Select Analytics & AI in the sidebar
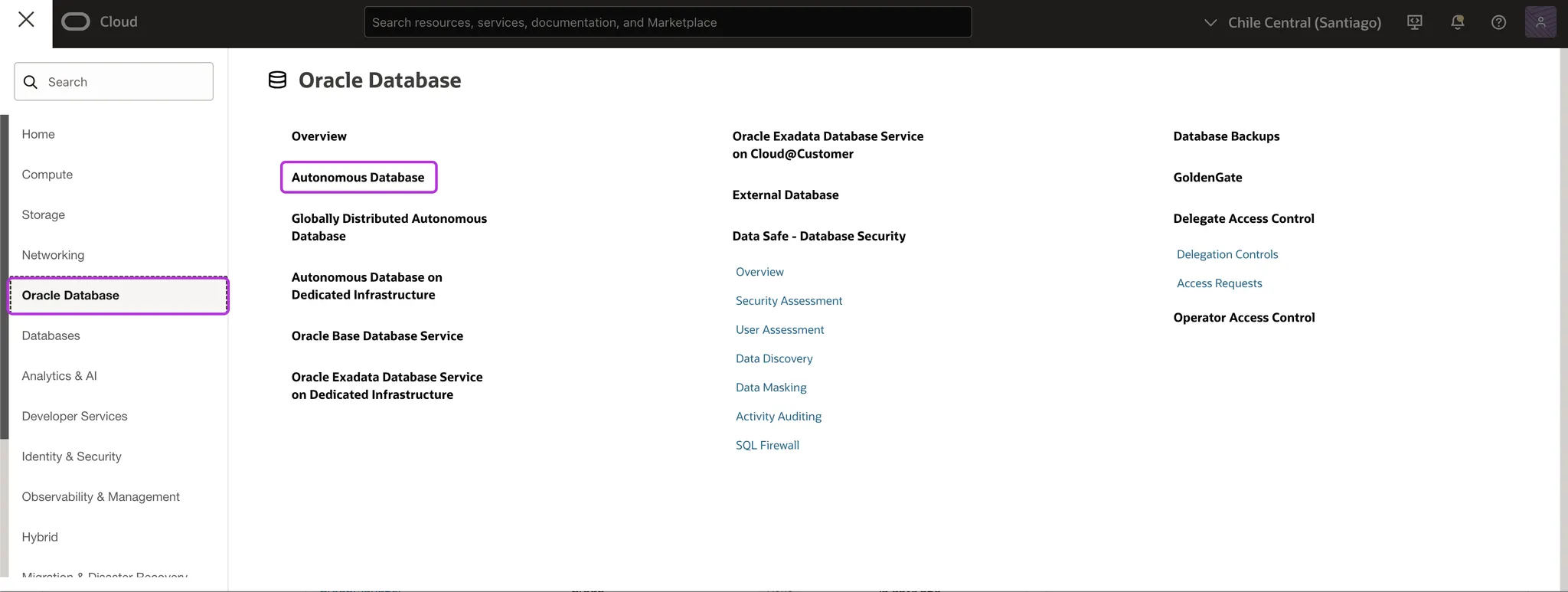 pyautogui.click(x=59, y=376)
